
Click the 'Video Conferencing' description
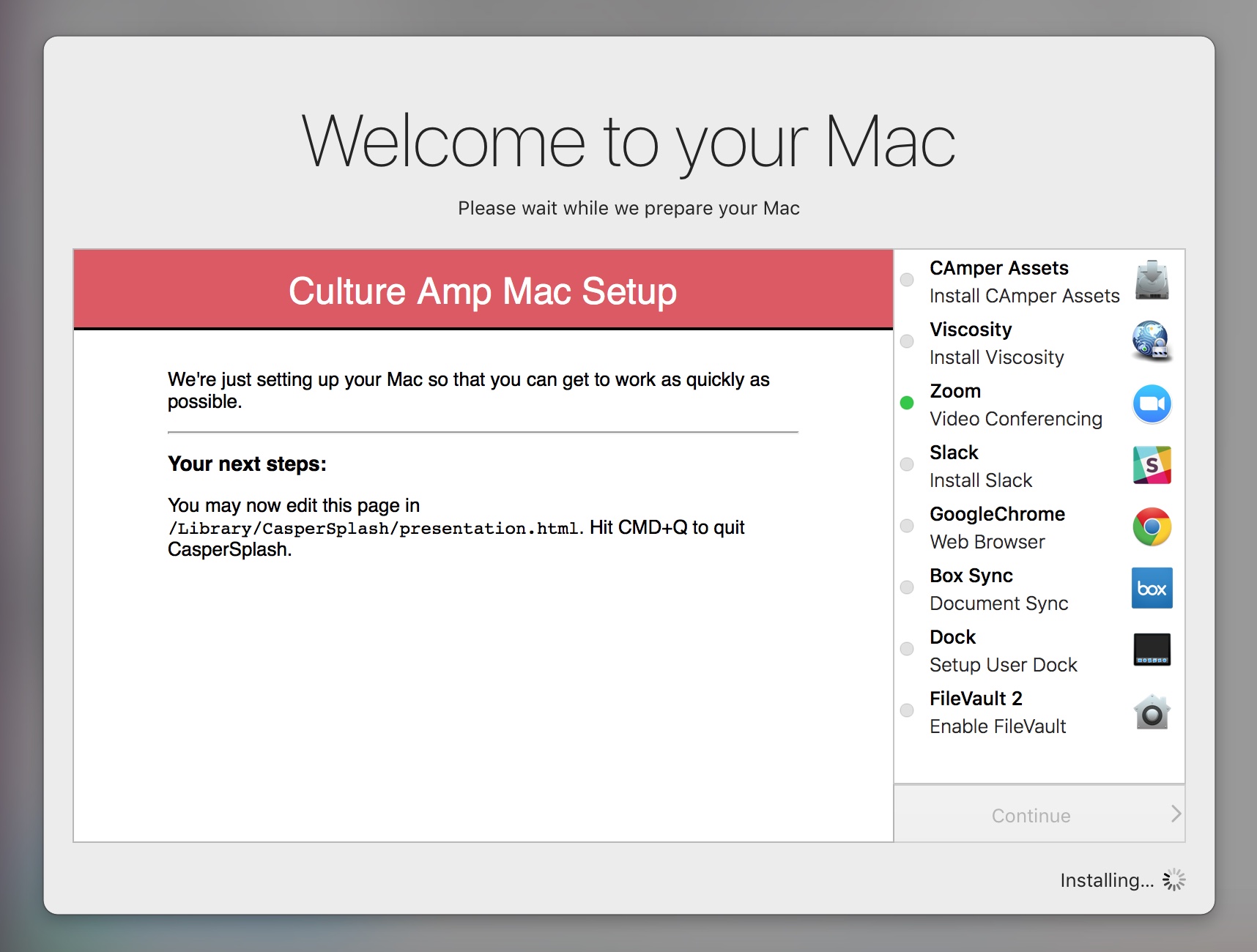click(1016, 419)
